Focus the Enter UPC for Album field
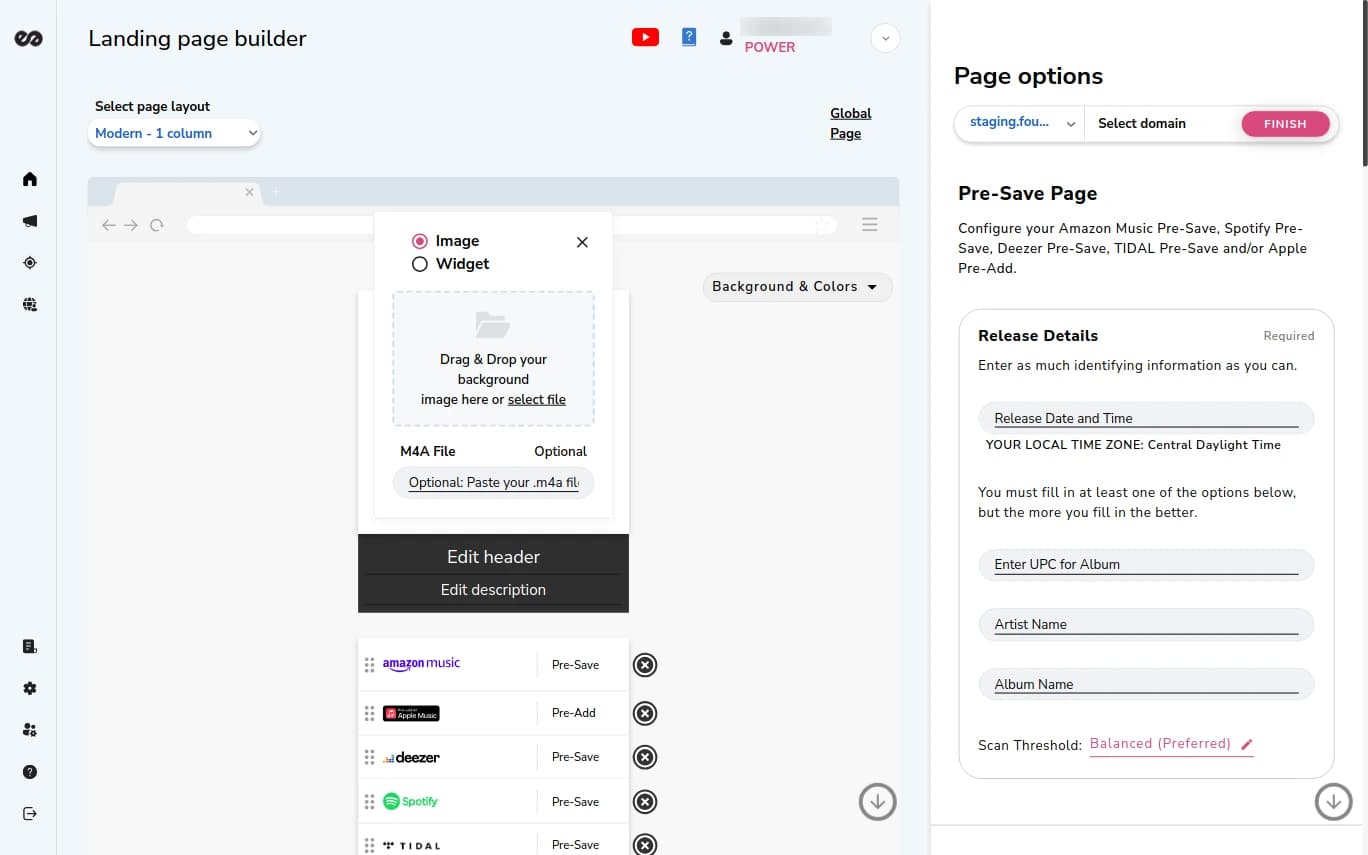1368x855 pixels. (1146, 564)
